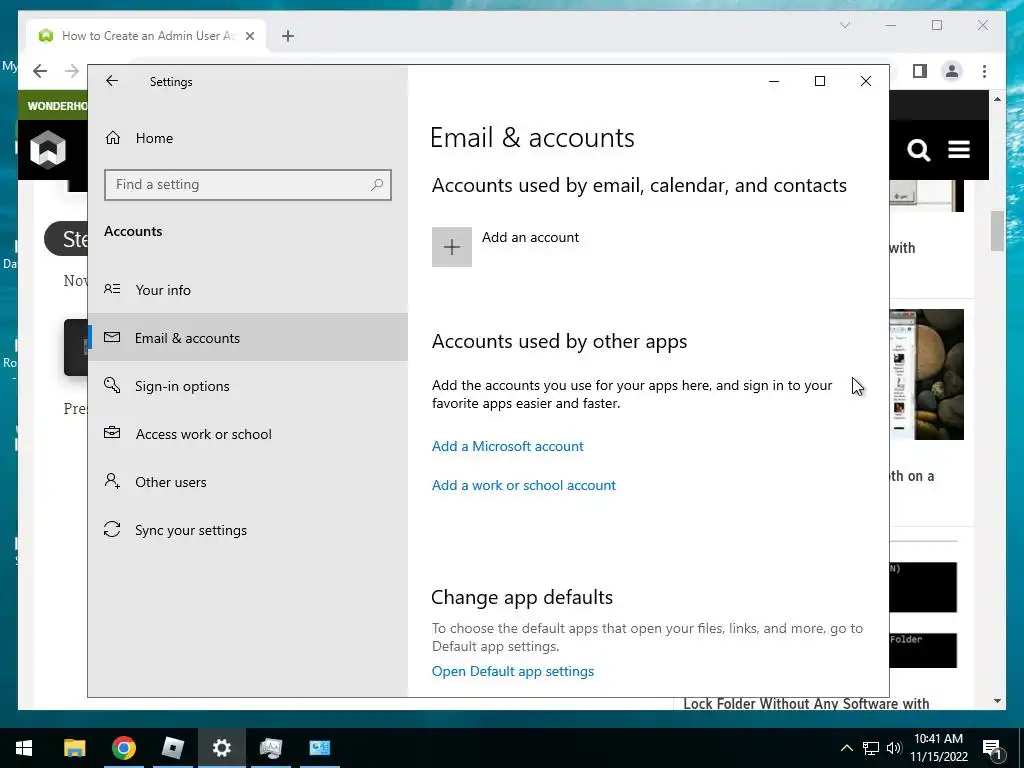Click the Other users person-plus icon
The width and height of the screenshot is (1024, 768).
pyautogui.click(x=112, y=481)
